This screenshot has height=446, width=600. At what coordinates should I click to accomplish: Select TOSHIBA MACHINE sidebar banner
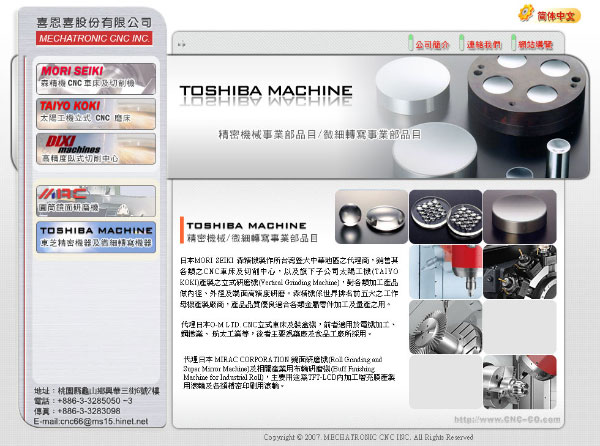coord(96,237)
